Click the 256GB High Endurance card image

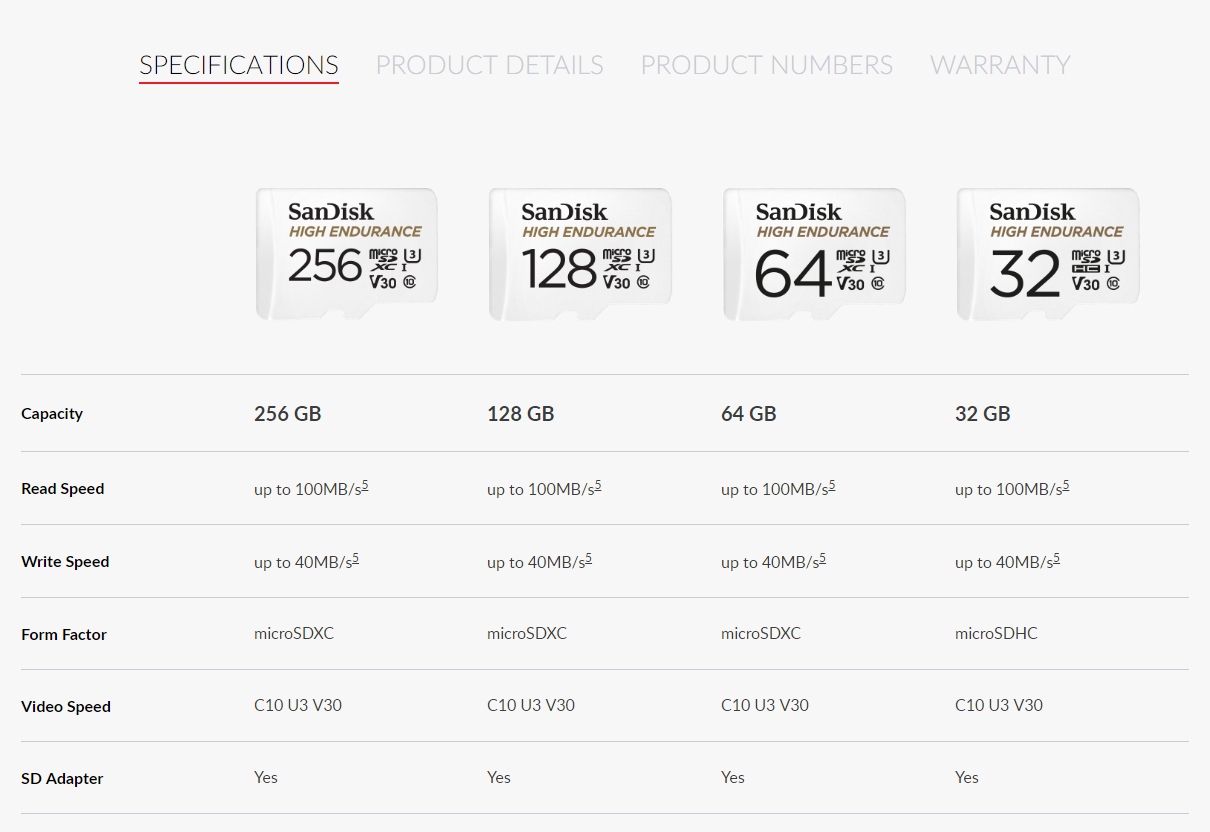345,255
